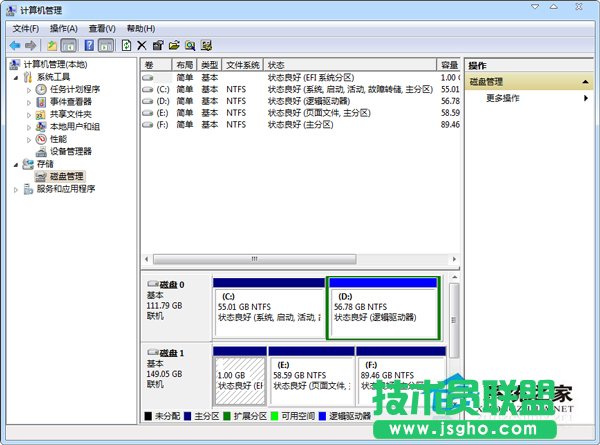Click the 扩展分区 green legend swatch

[x=227, y=416]
